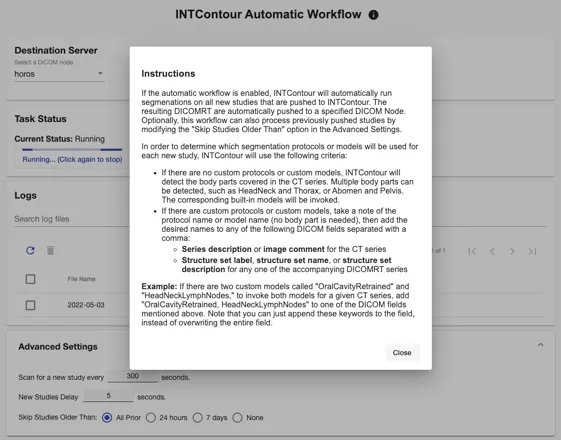Choose 7 days skip studies option
The height and width of the screenshot is (440, 561).
197,417
